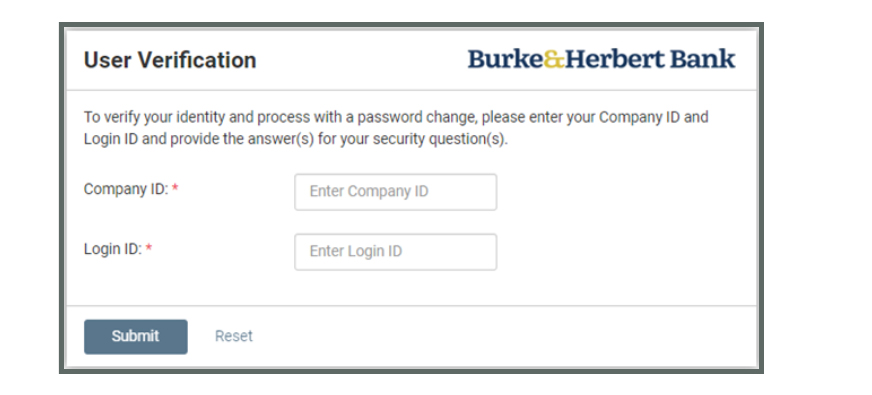Click the Burke & Herbert Bank logo
Image resolution: width=872 pixels, height=395 pixels.
601,59
